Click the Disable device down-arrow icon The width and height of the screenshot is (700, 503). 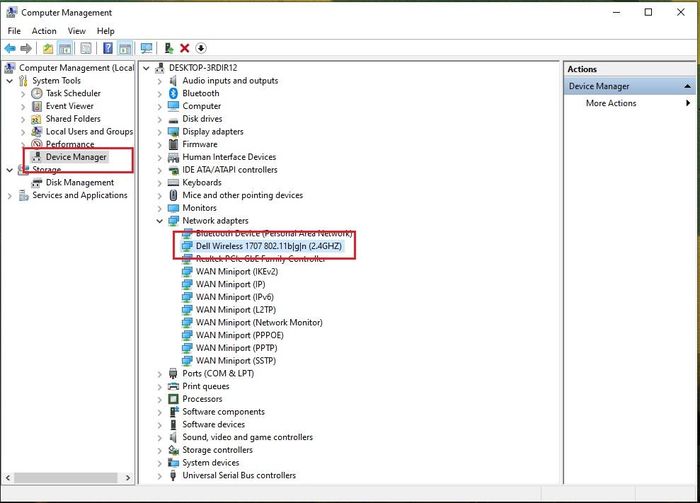[x=201, y=48]
